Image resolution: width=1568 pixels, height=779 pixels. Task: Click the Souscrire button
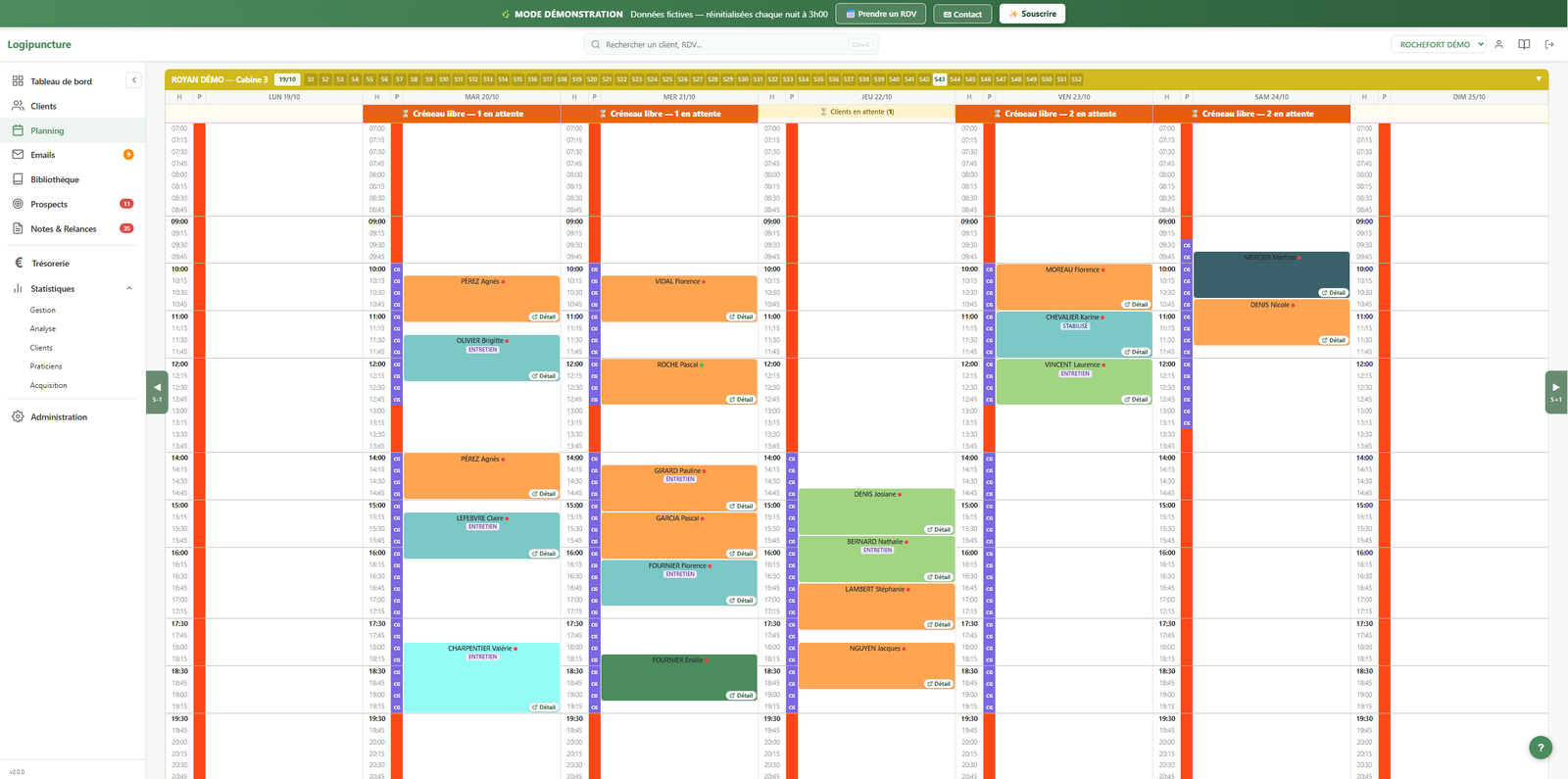tap(1032, 14)
